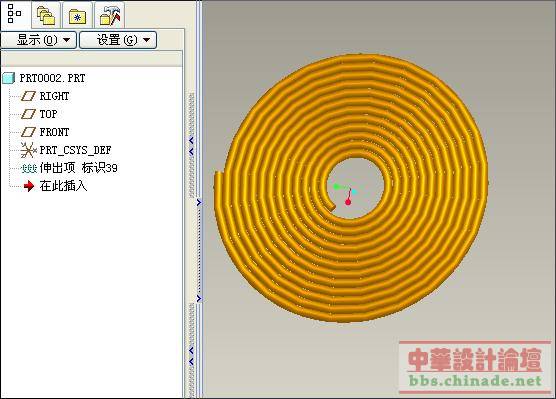Click the coordinate system triad in viewport
Viewport: 556px width, 399px height.
pos(345,193)
